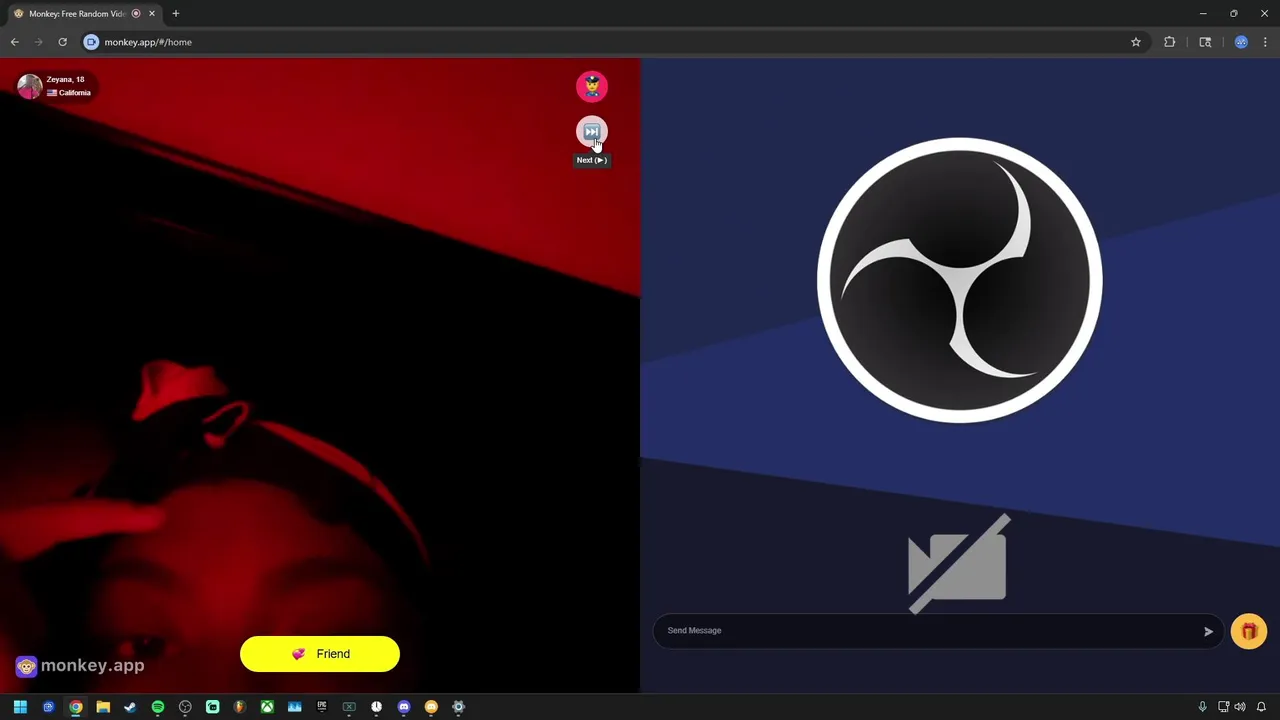This screenshot has height=720, width=1280.
Task: Open File Explorer from the taskbar
Action: [x=103, y=707]
